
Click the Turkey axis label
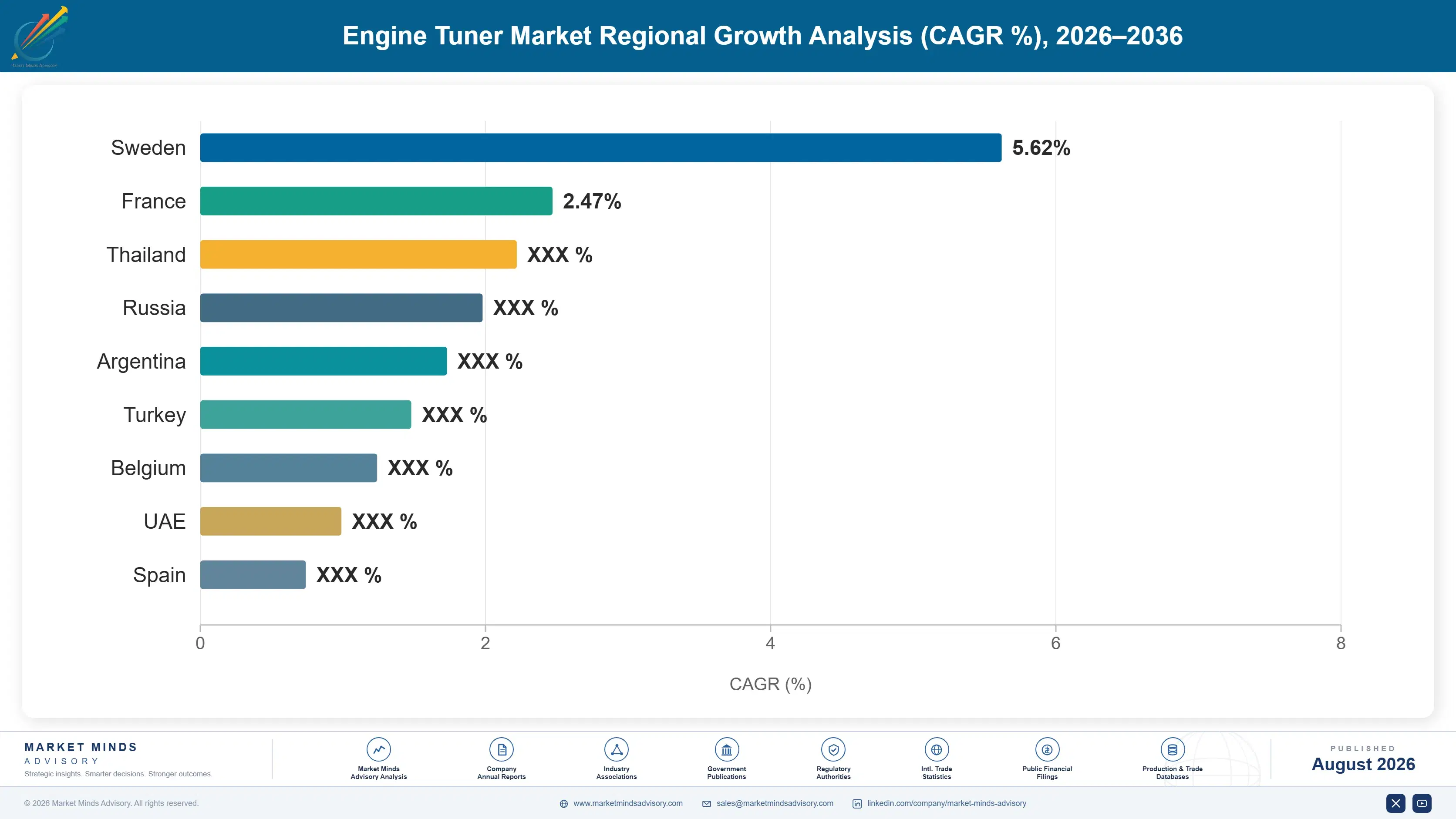coord(155,415)
